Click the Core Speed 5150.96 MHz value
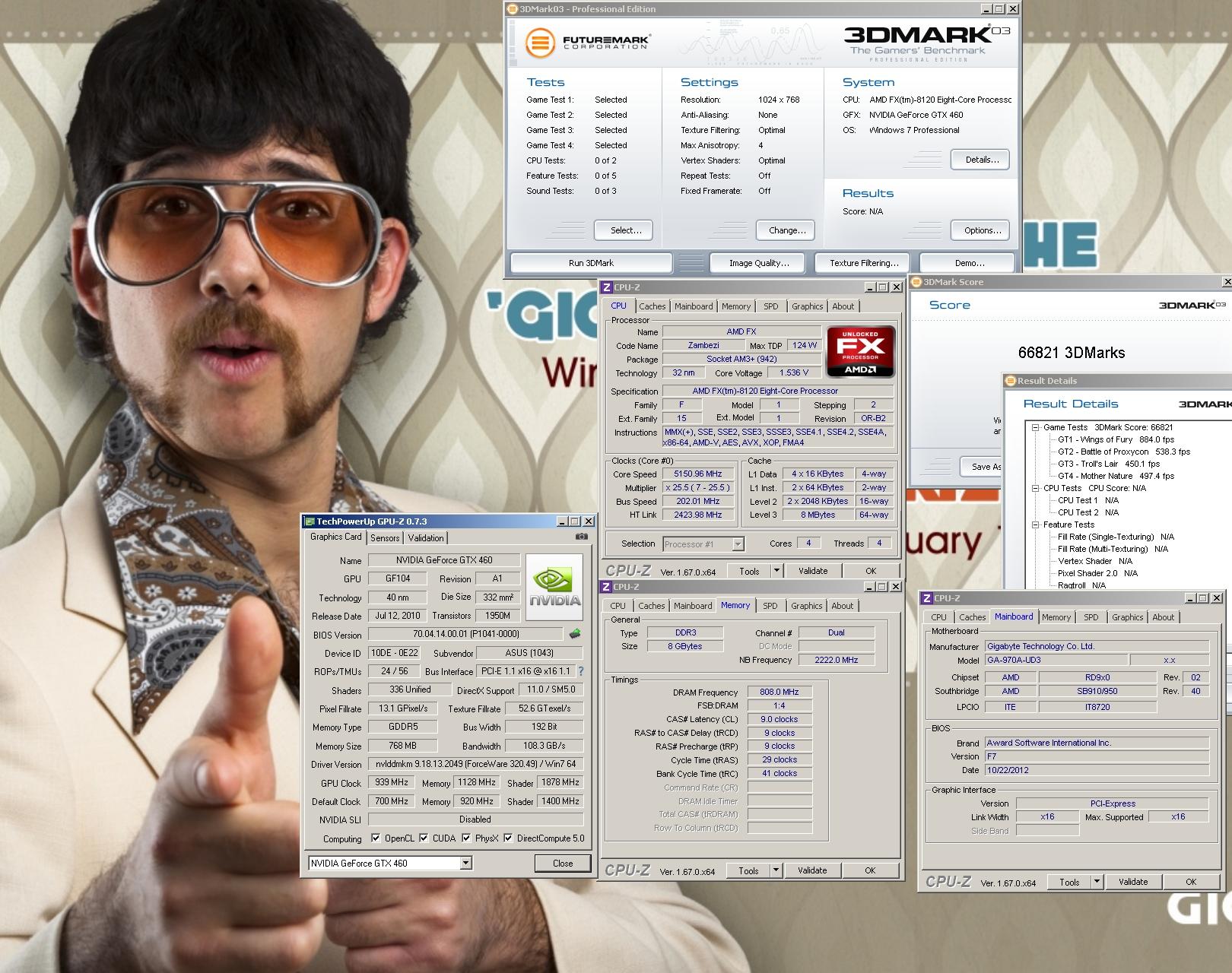The height and width of the screenshot is (973, 1232). tap(697, 474)
